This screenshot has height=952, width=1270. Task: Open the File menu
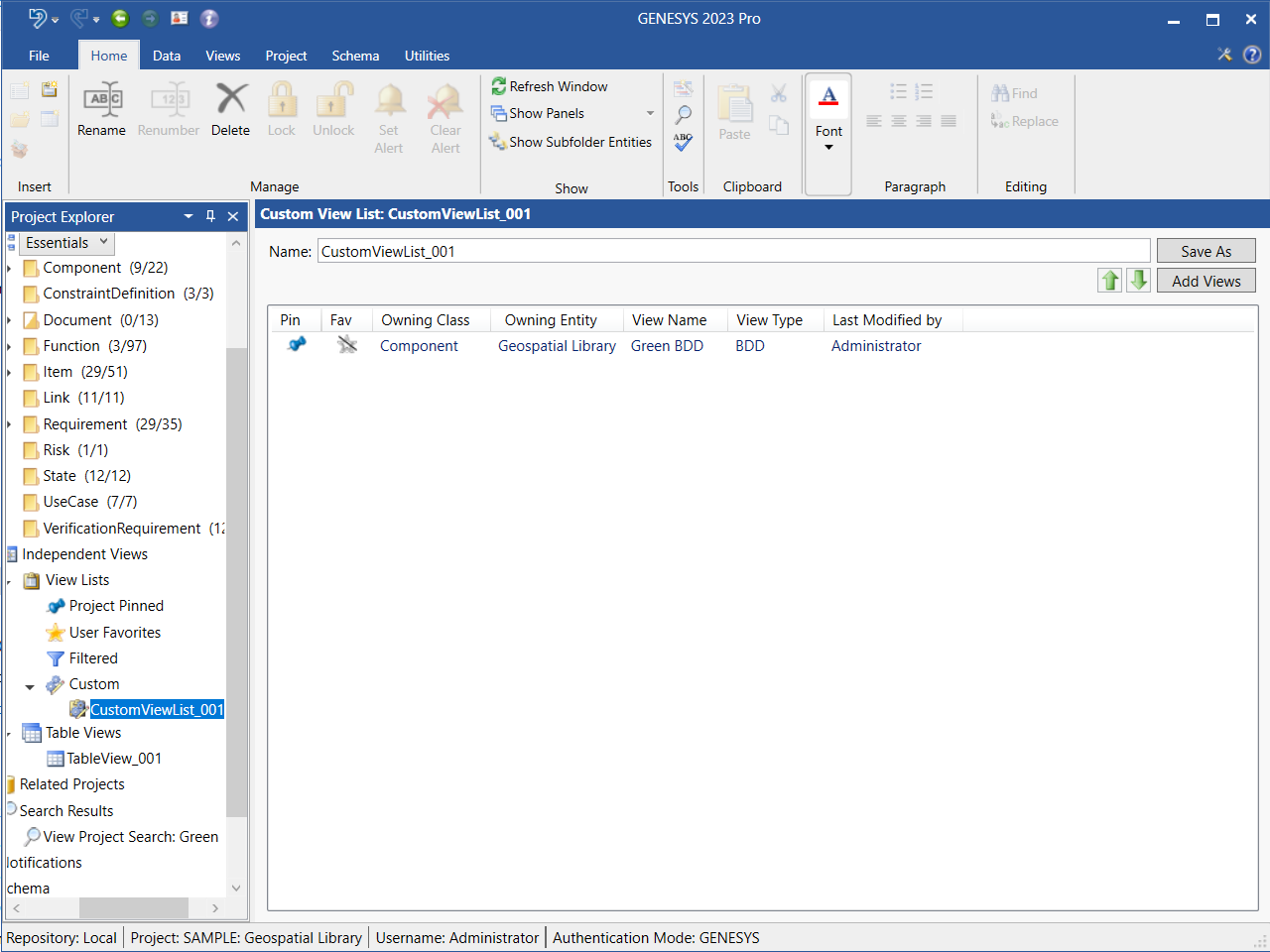click(x=39, y=56)
